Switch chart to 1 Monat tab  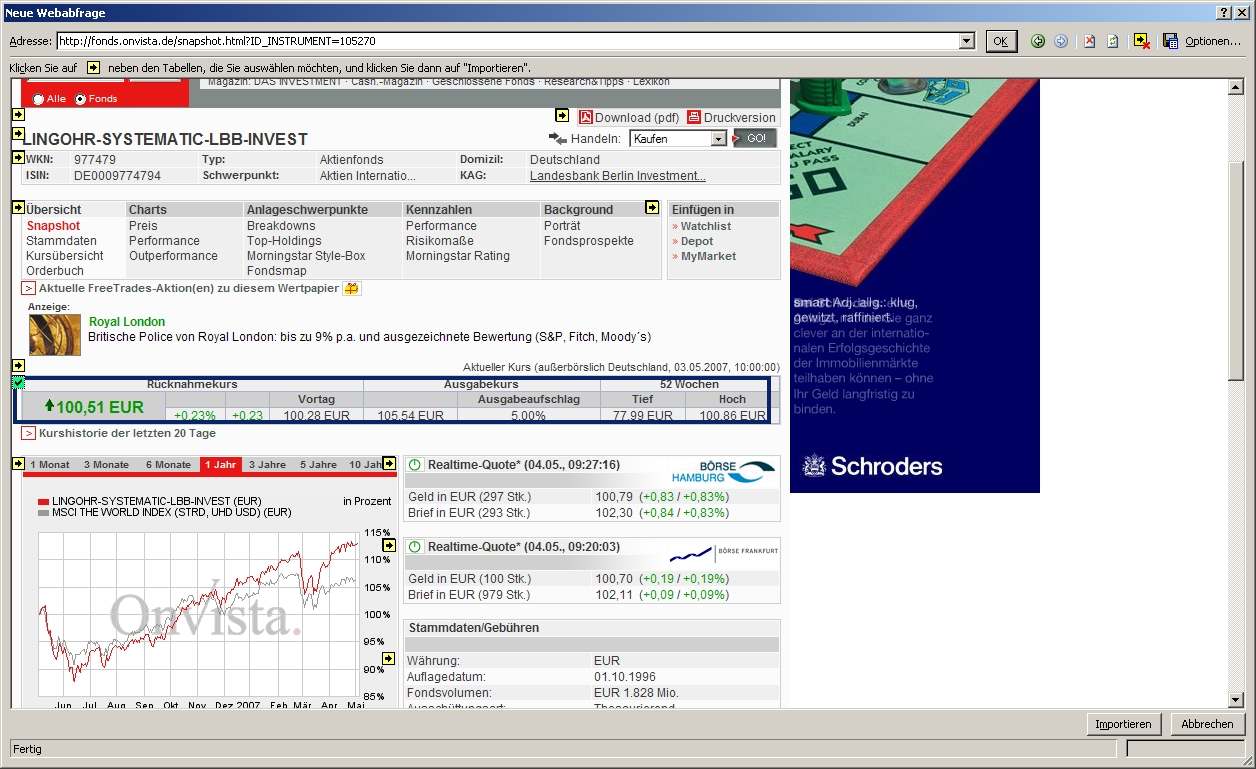click(x=50, y=464)
